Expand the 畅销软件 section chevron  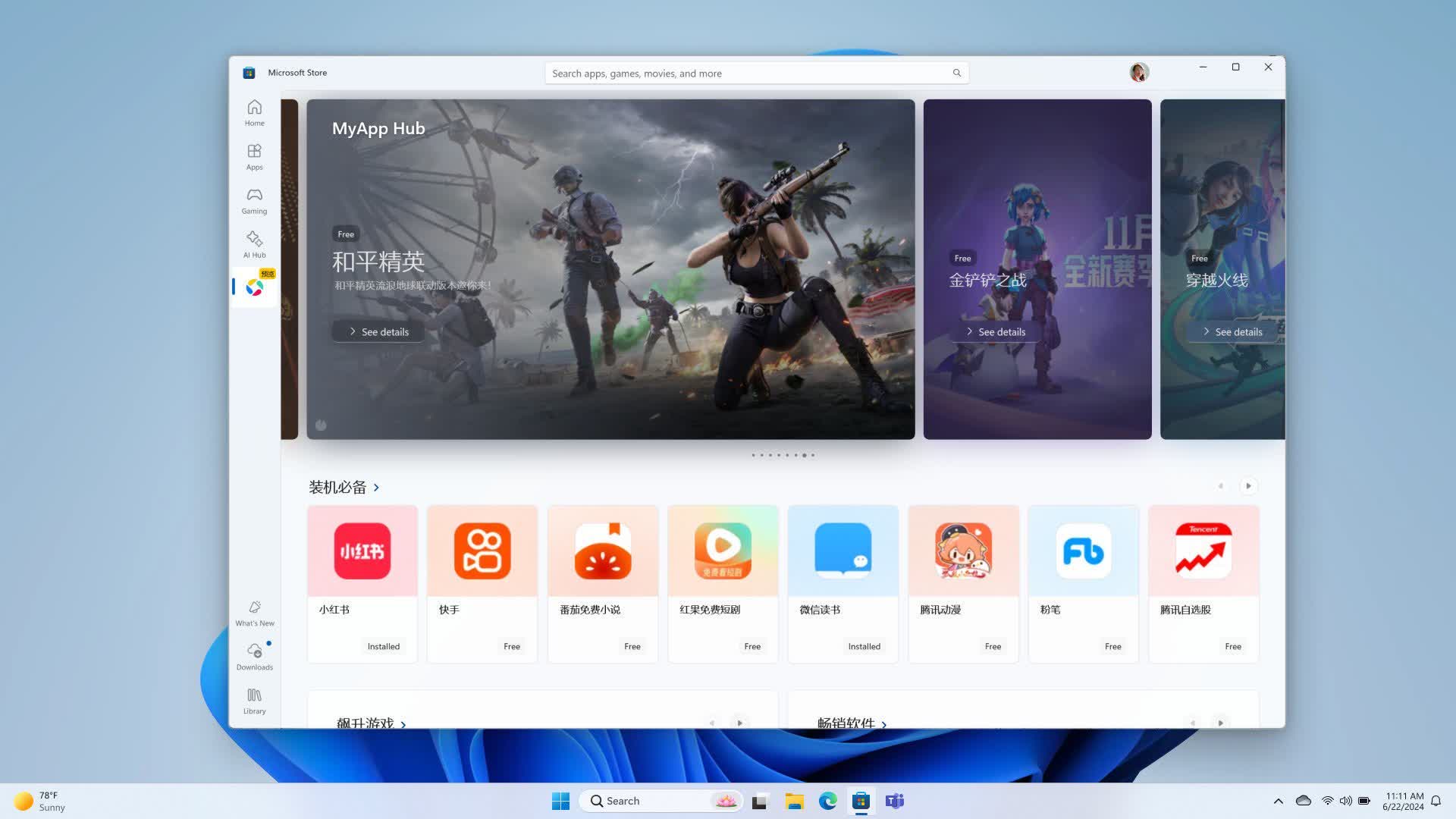tap(883, 724)
